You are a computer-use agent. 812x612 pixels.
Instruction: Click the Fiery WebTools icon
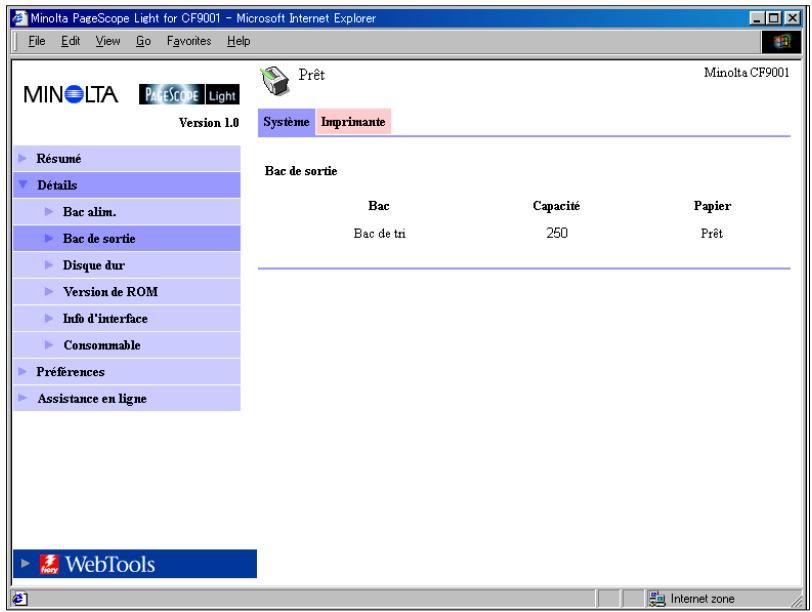click(50, 564)
